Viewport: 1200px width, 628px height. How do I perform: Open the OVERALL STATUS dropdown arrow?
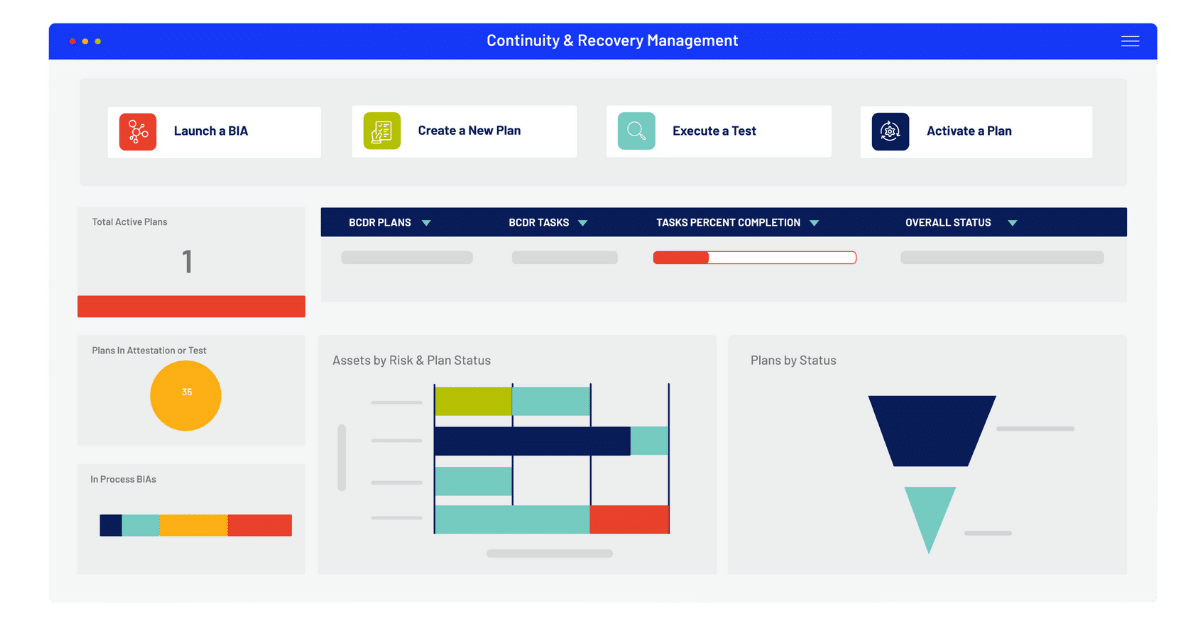[1012, 223]
